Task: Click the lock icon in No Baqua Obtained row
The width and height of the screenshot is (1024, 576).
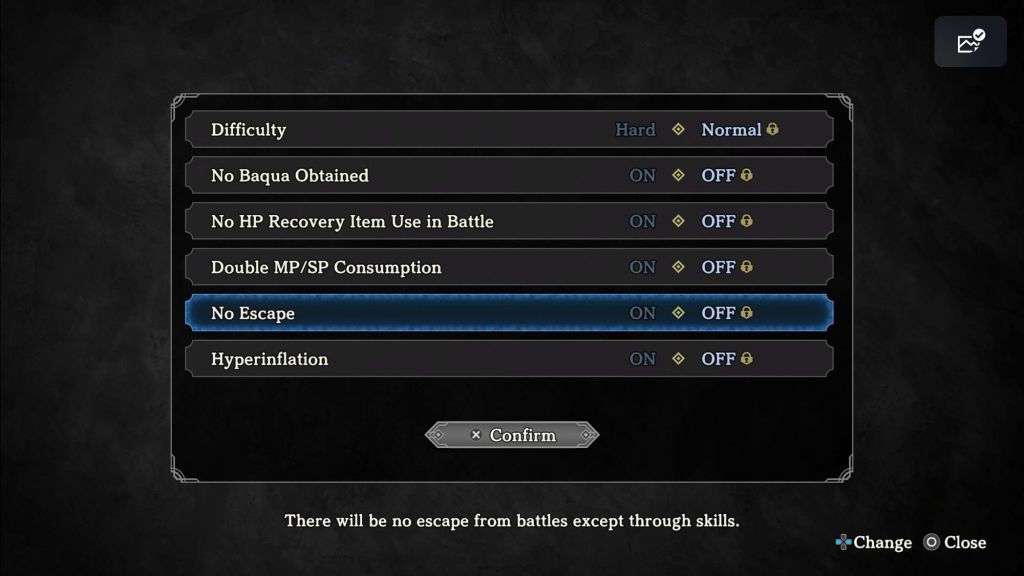Action: point(747,176)
